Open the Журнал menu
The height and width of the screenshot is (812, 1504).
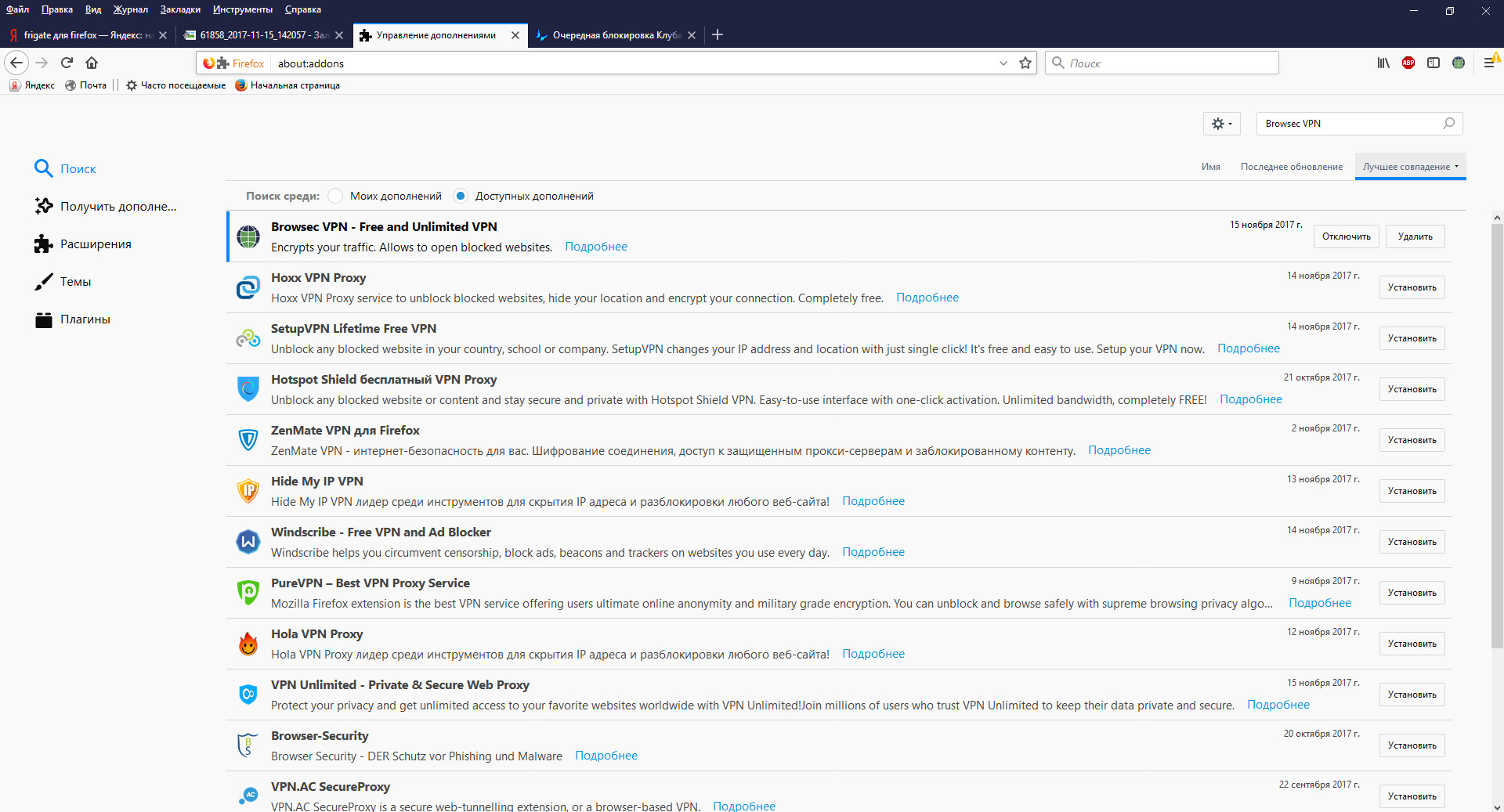tap(131, 9)
